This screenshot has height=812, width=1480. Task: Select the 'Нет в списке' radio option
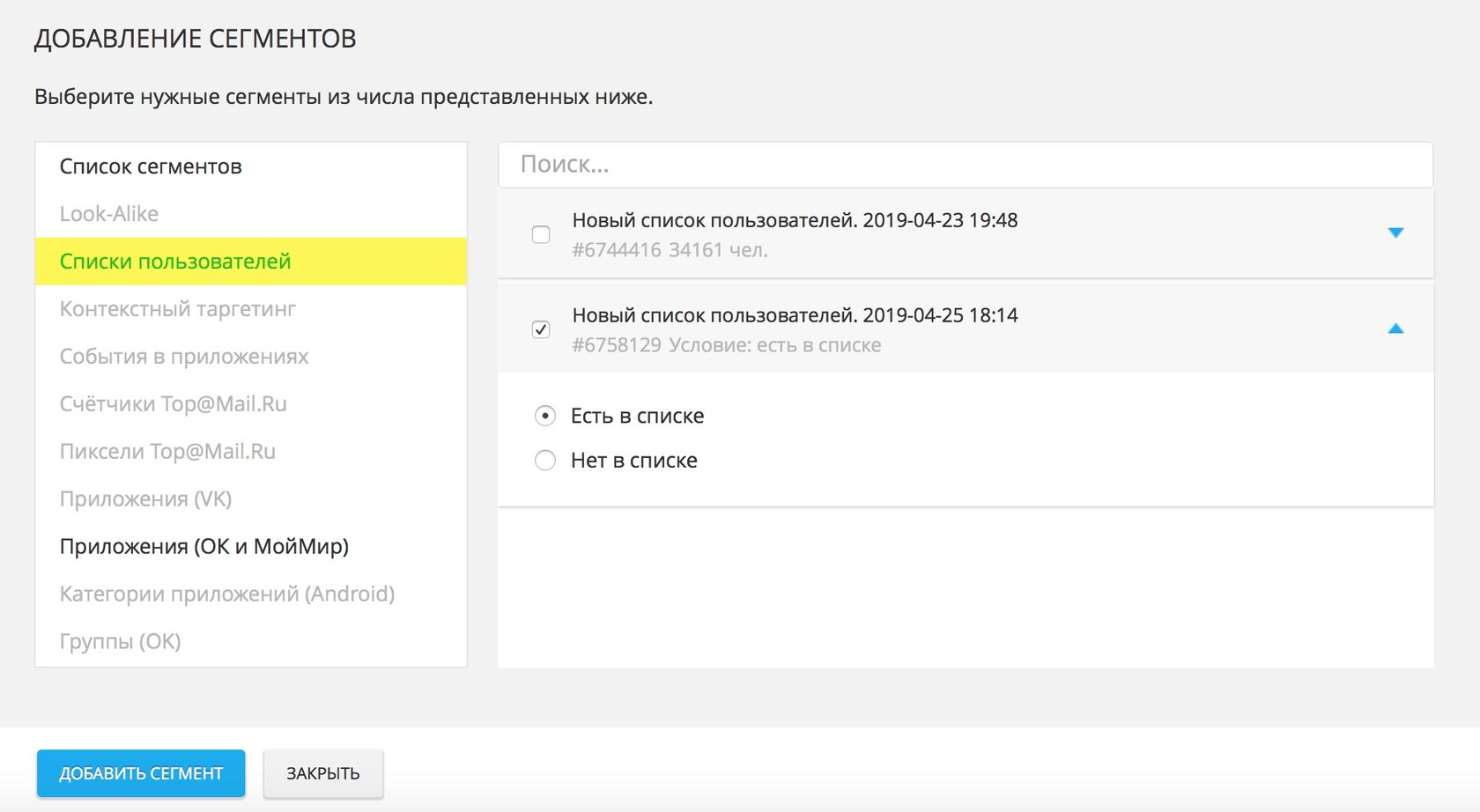tap(545, 461)
